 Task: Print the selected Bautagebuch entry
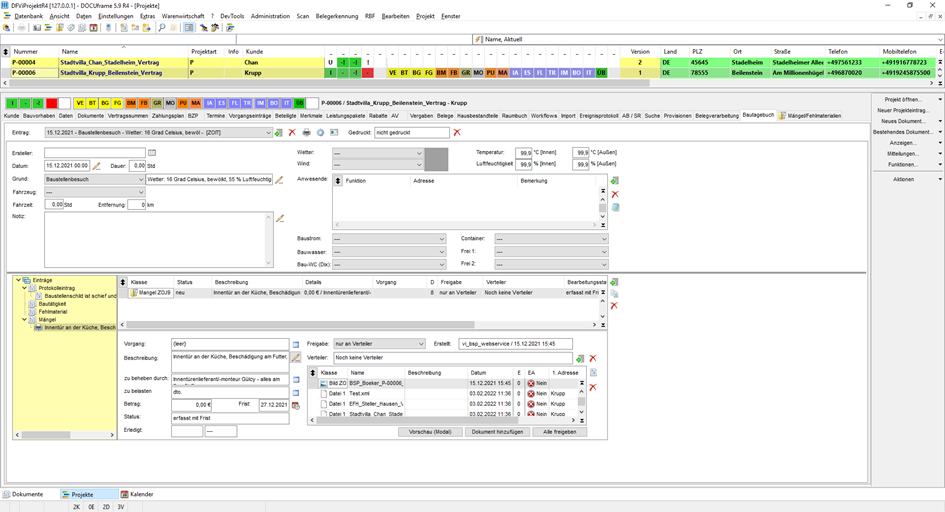[307, 133]
